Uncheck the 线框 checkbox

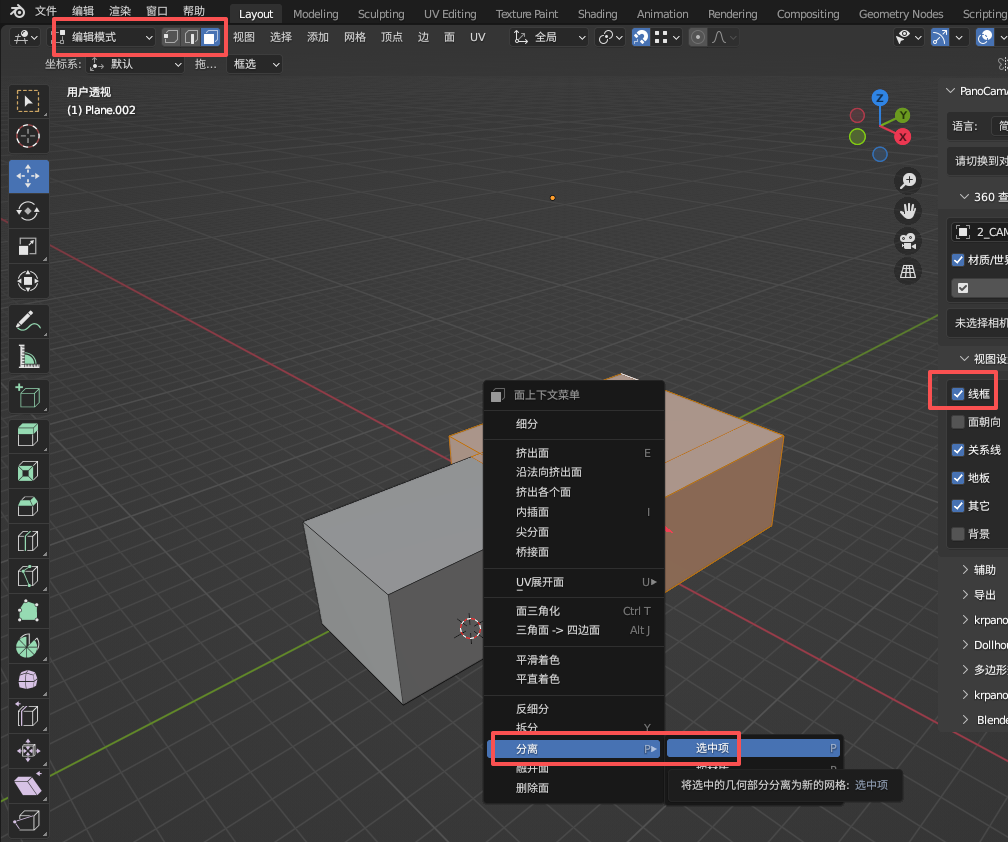(958, 394)
